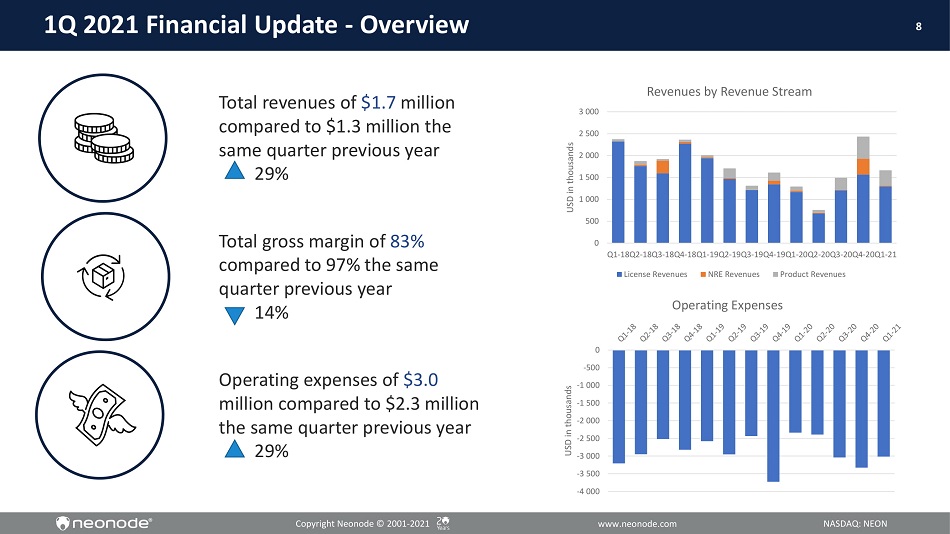Click the slide page number 8
Image resolution: width=950 pixels, height=534 pixels.
pyautogui.click(x=918, y=26)
